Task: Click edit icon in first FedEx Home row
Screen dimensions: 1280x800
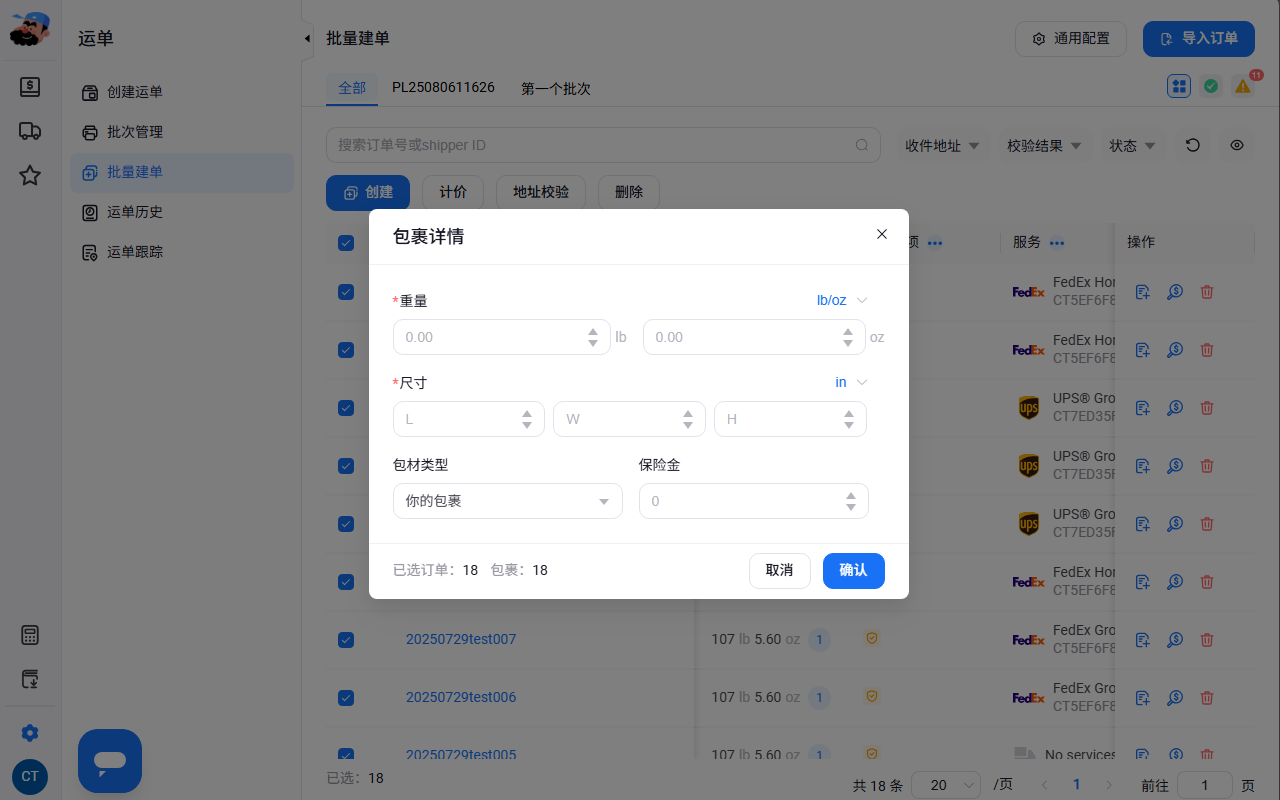Action: [x=1143, y=292]
